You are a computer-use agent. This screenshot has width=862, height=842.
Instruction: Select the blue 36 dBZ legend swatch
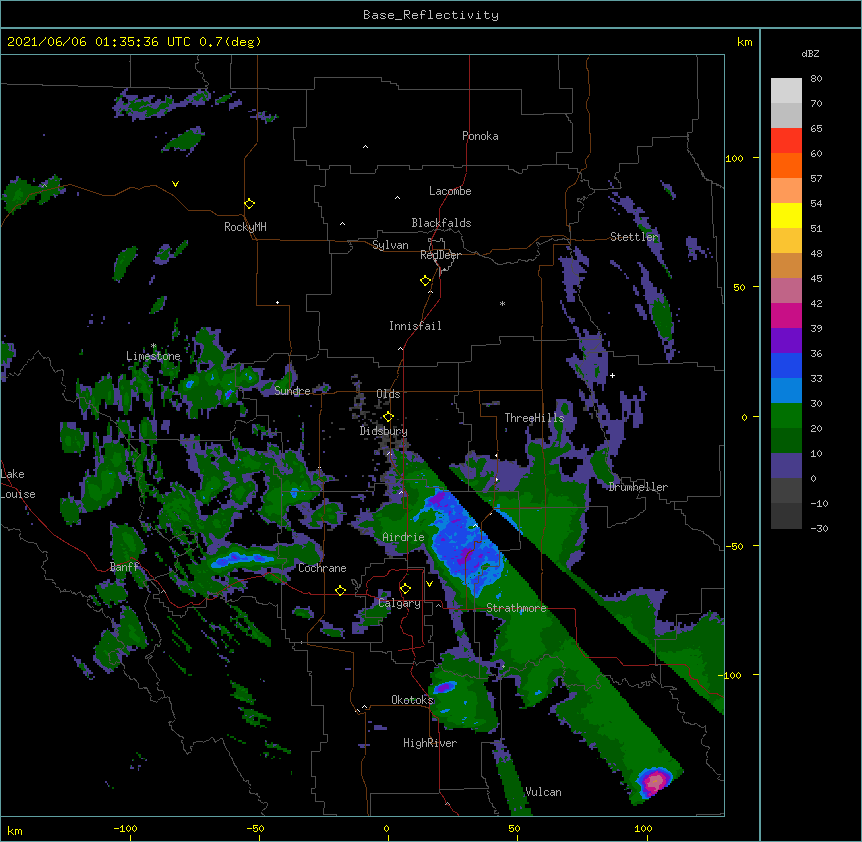coord(786,365)
